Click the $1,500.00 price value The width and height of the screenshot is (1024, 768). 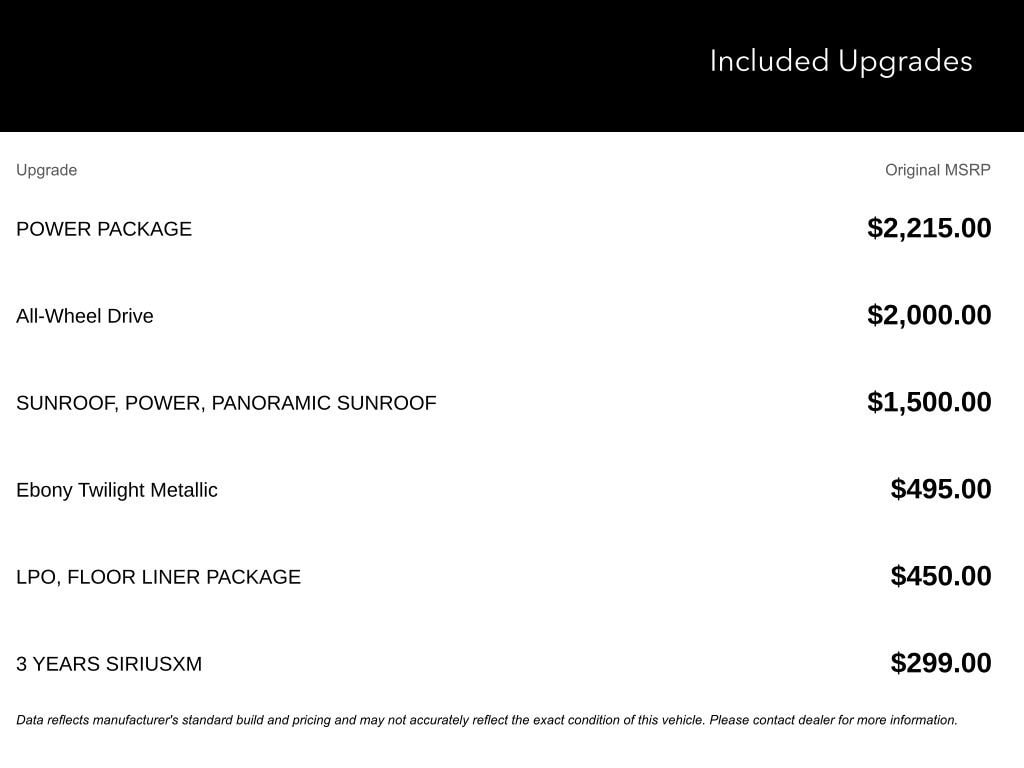(x=929, y=402)
